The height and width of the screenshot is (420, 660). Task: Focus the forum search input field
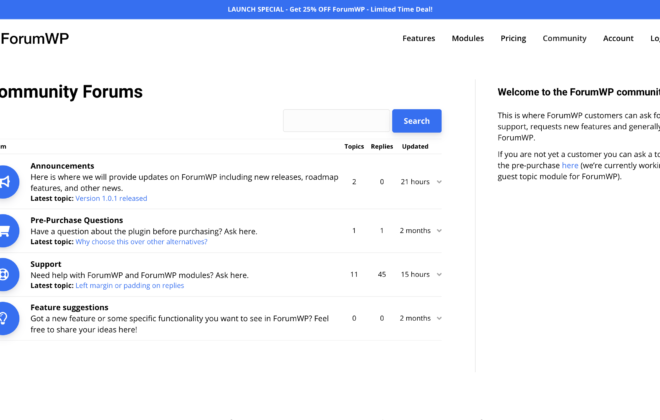tap(337, 121)
